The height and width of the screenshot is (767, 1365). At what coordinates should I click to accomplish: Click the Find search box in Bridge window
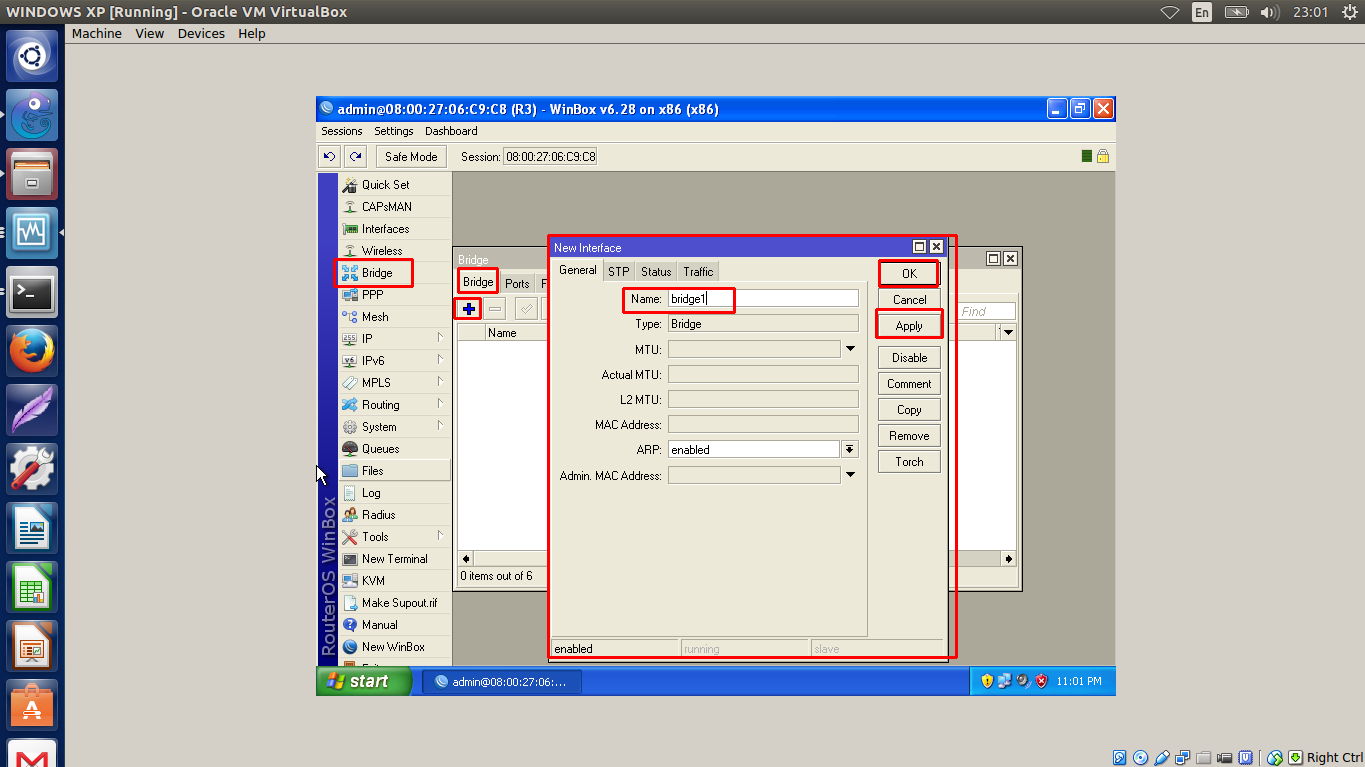[x=986, y=312]
